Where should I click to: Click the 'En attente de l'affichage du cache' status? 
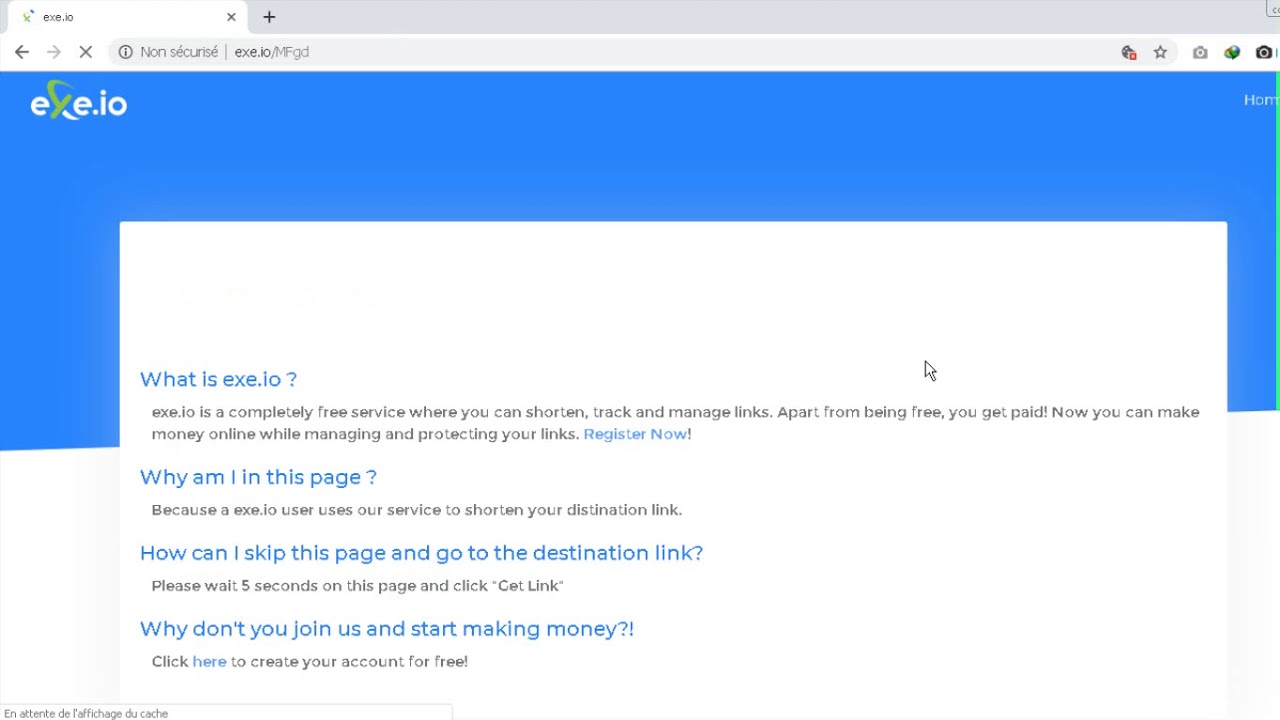point(86,713)
